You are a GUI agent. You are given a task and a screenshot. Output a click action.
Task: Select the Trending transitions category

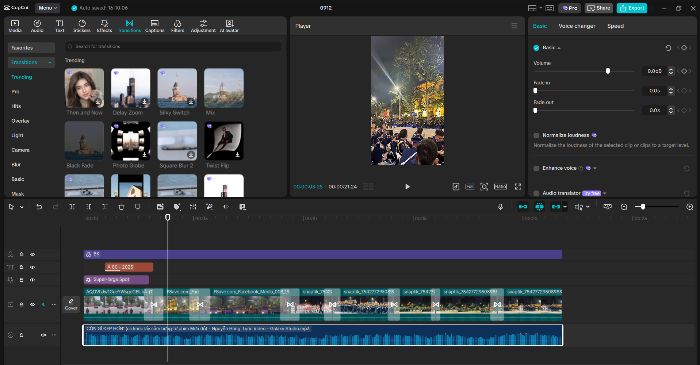tap(21, 77)
